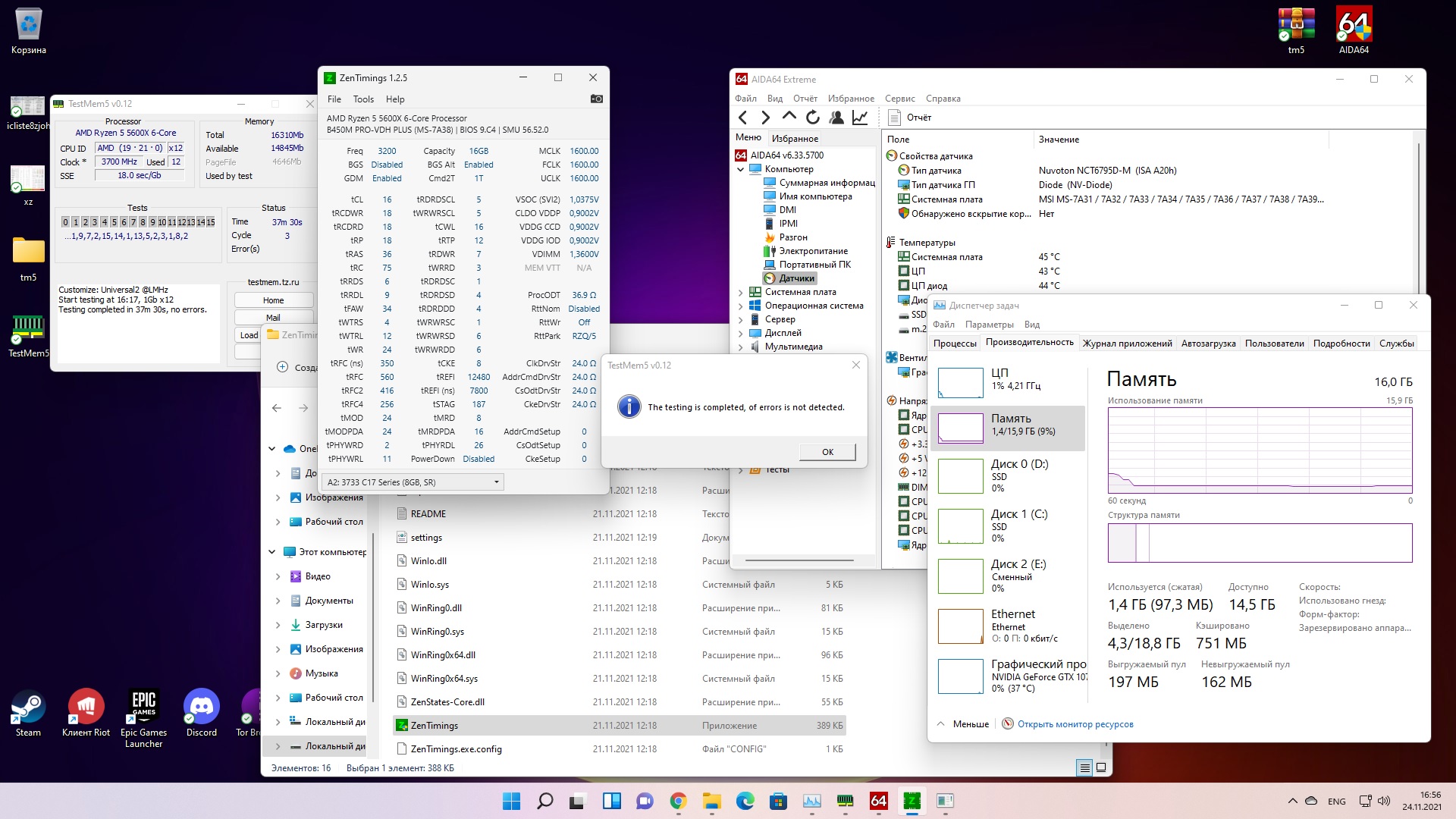Click the AIDA64 user manage toolbar icon
Image resolution: width=1456 pixels, height=819 pixels.
pyautogui.click(x=836, y=118)
